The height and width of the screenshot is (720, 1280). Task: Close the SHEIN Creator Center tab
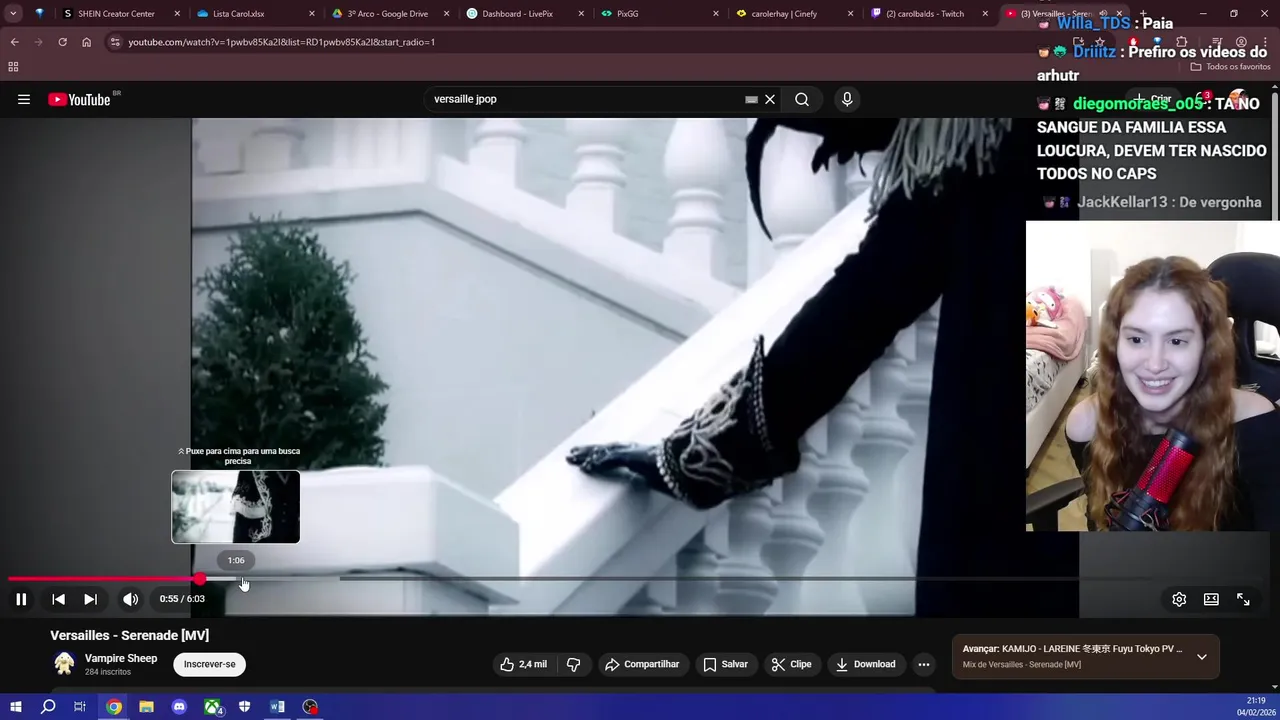pyautogui.click(x=177, y=14)
